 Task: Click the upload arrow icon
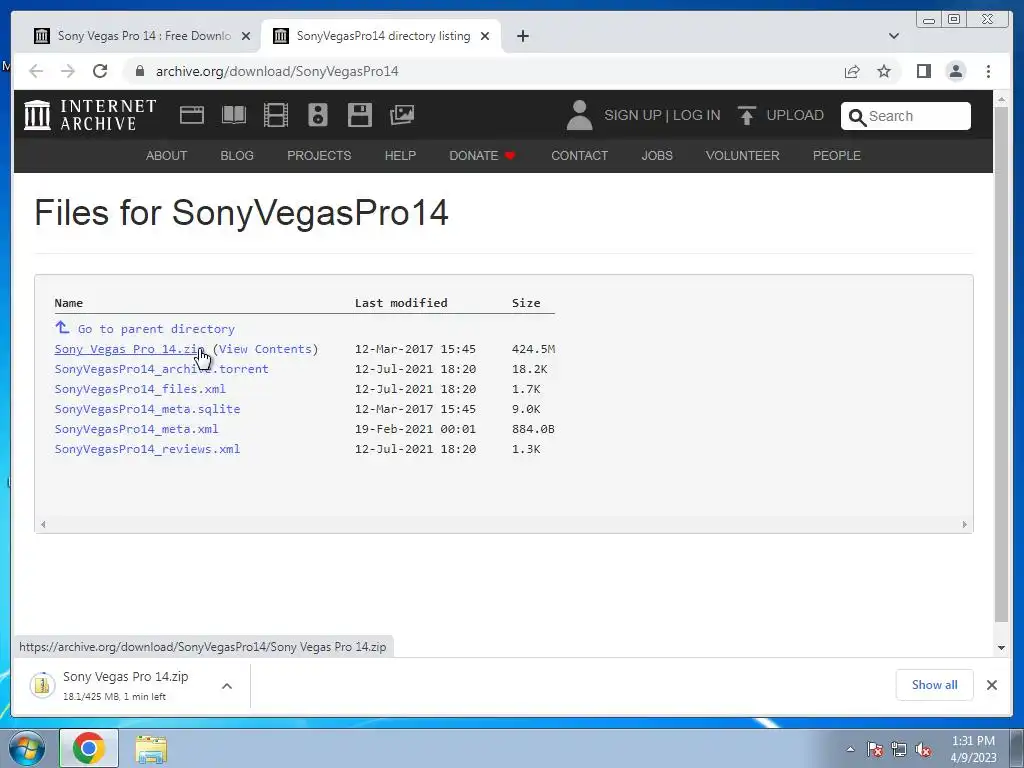746,115
